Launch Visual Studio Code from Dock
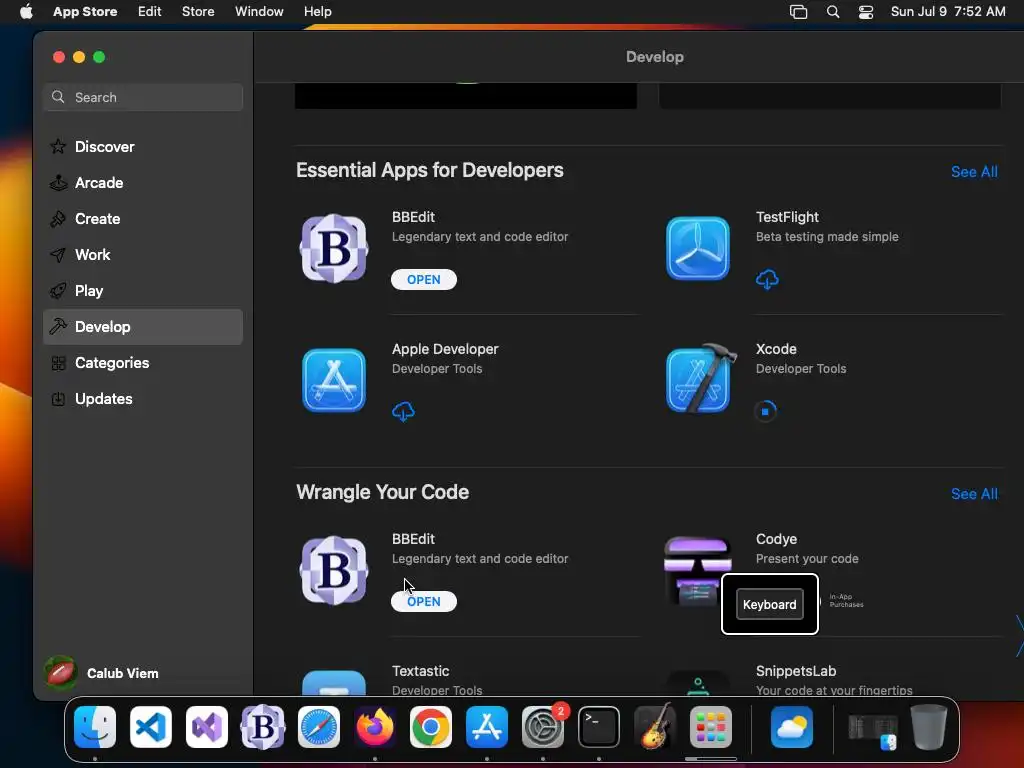The image size is (1024, 768). coord(151,727)
